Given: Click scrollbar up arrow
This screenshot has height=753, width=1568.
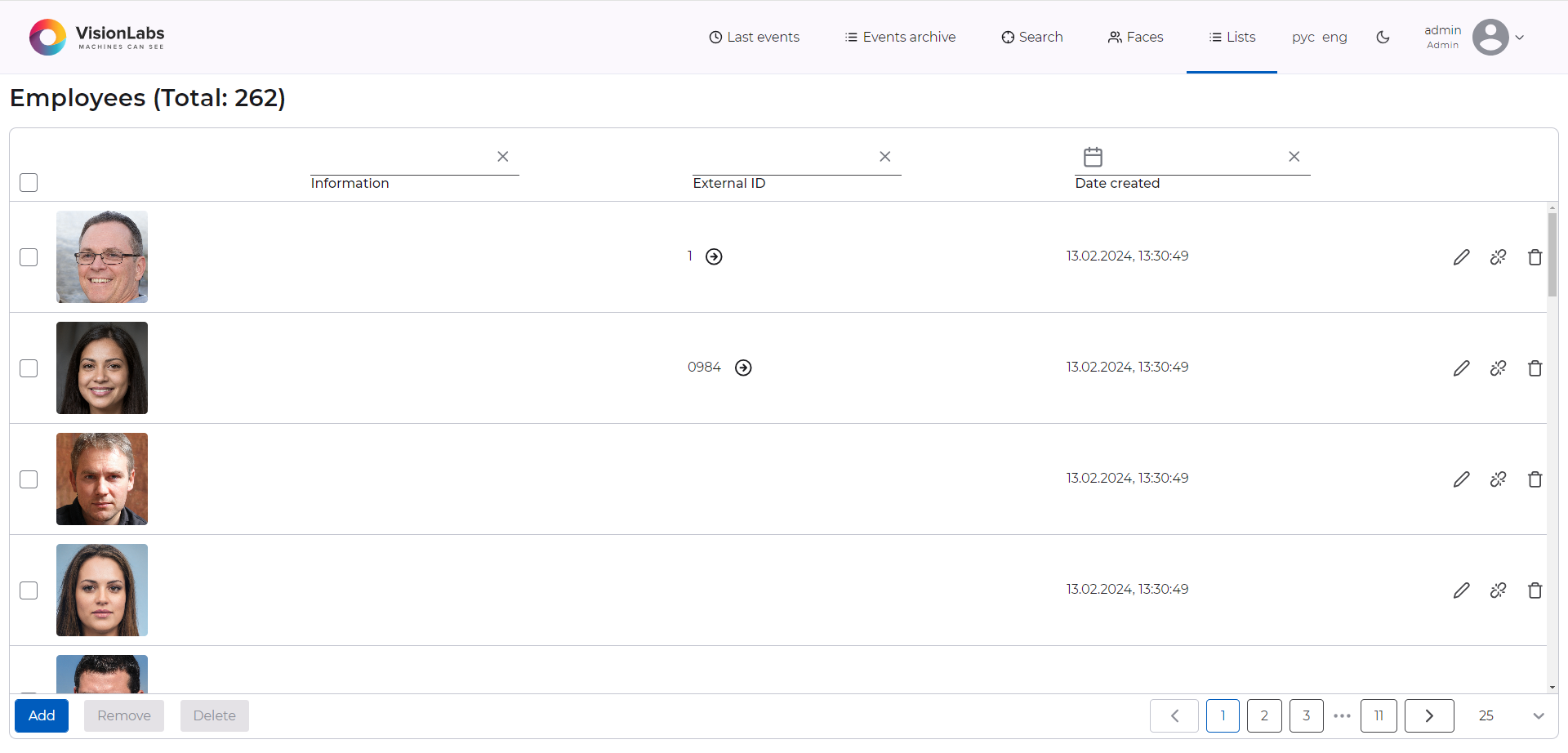Looking at the screenshot, I should point(1552,207).
